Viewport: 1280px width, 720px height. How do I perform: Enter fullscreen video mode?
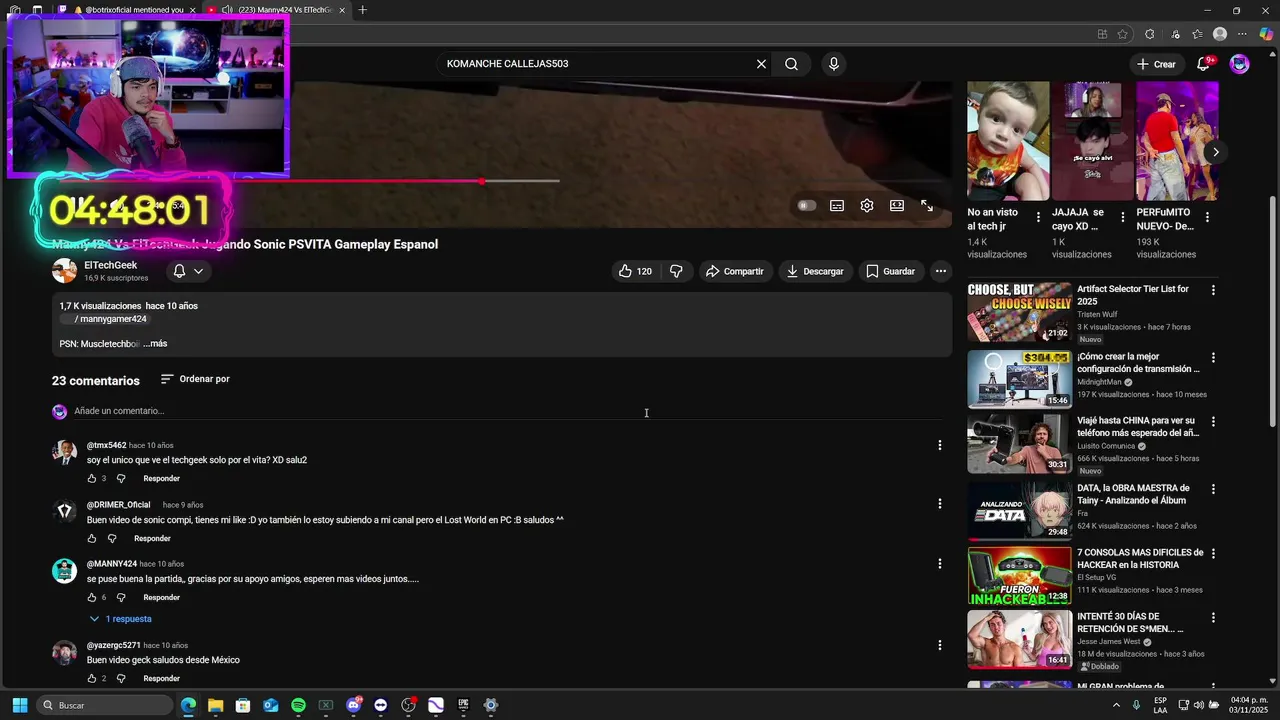[x=927, y=205]
